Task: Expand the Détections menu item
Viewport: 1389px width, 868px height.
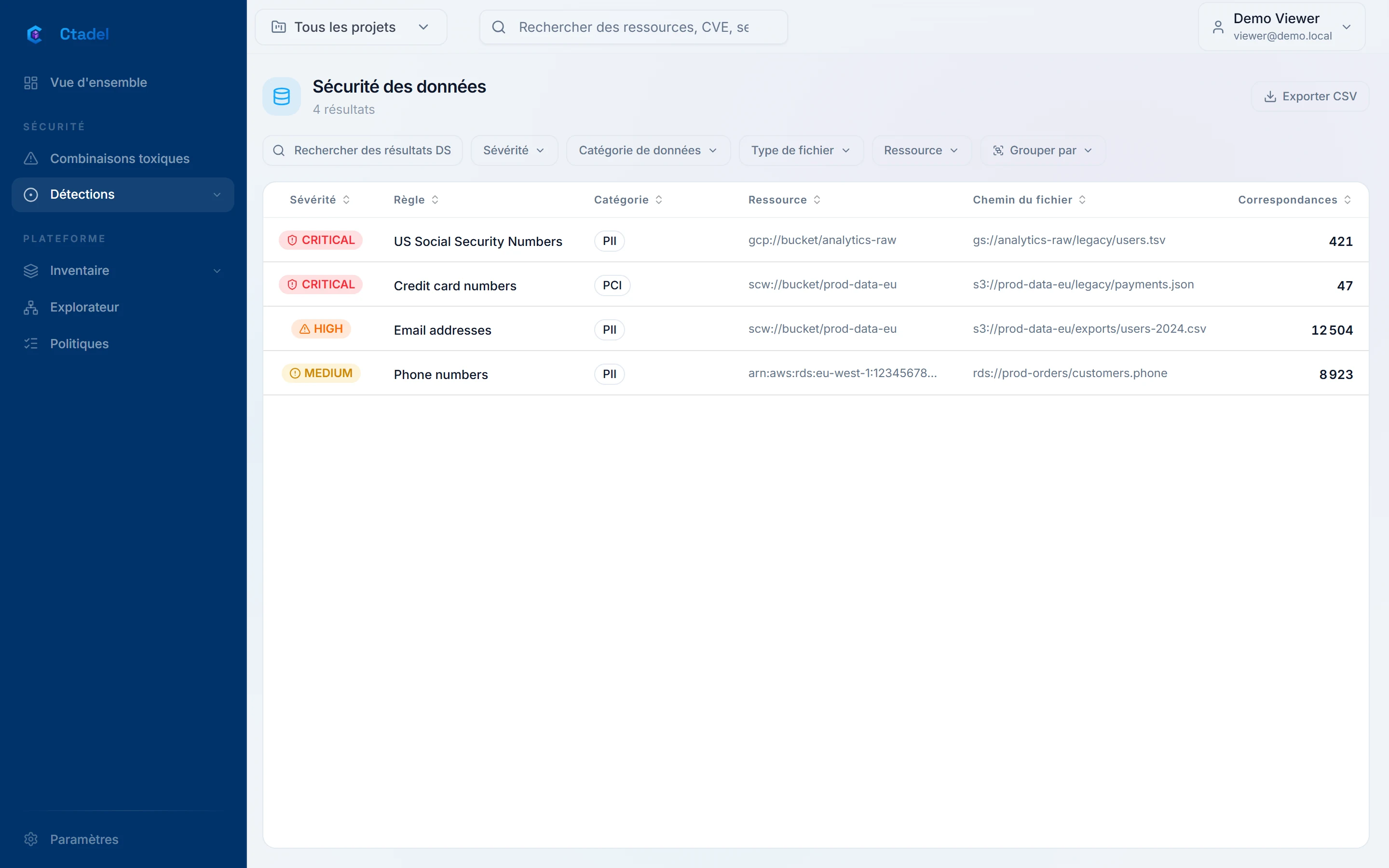Action: click(x=123, y=195)
